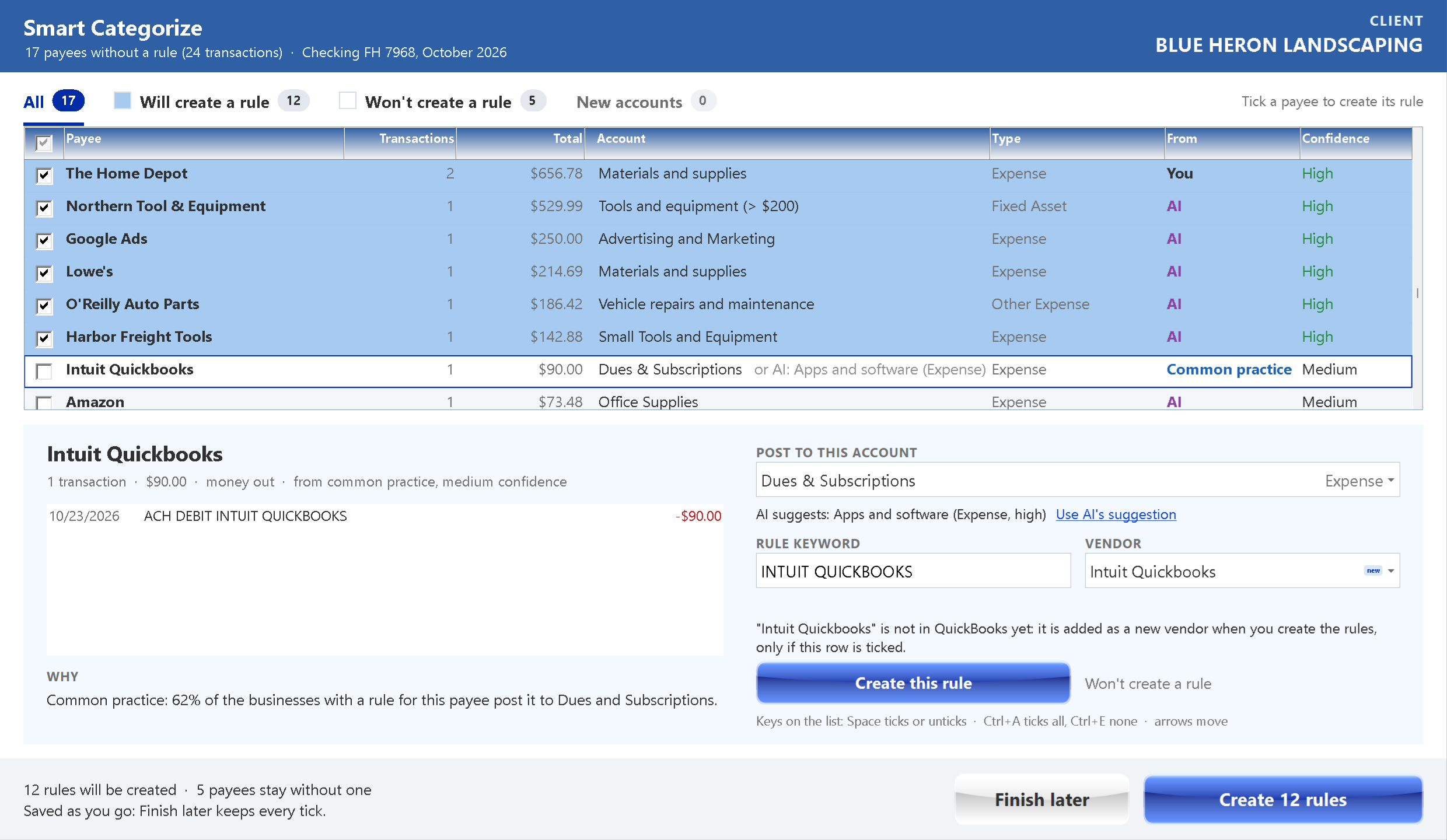Click the payee list scrollbar thumb

click(x=1417, y=293)
